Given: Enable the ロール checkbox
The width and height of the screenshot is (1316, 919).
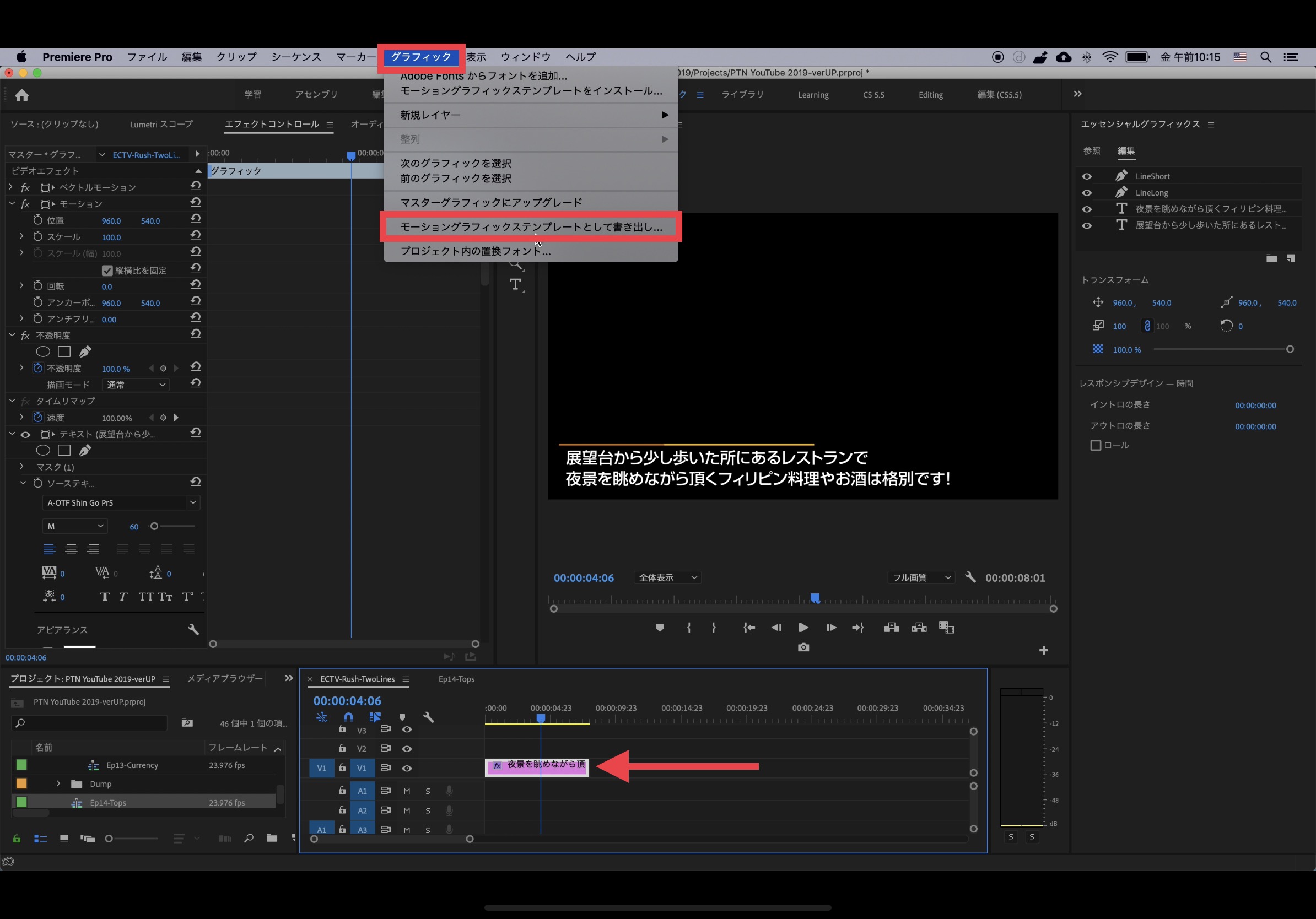Looking at the screenshot, I should (1096, 445).
